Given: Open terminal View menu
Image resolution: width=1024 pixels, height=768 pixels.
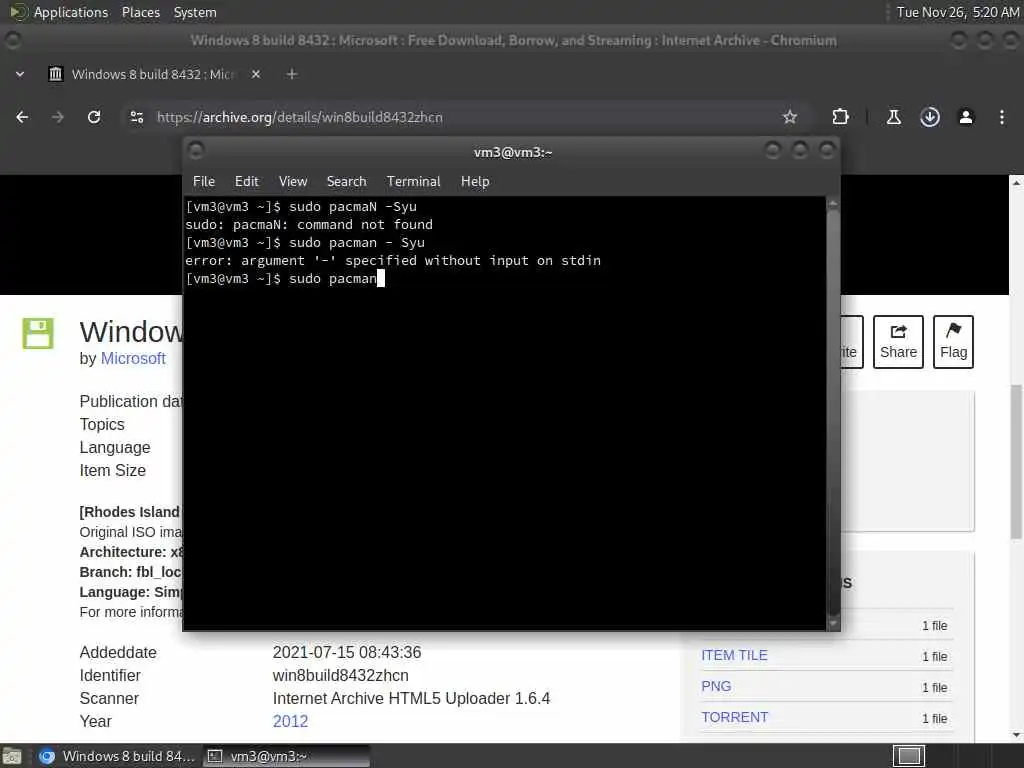Looking at the screenshot, I should [x=293, y=182].
